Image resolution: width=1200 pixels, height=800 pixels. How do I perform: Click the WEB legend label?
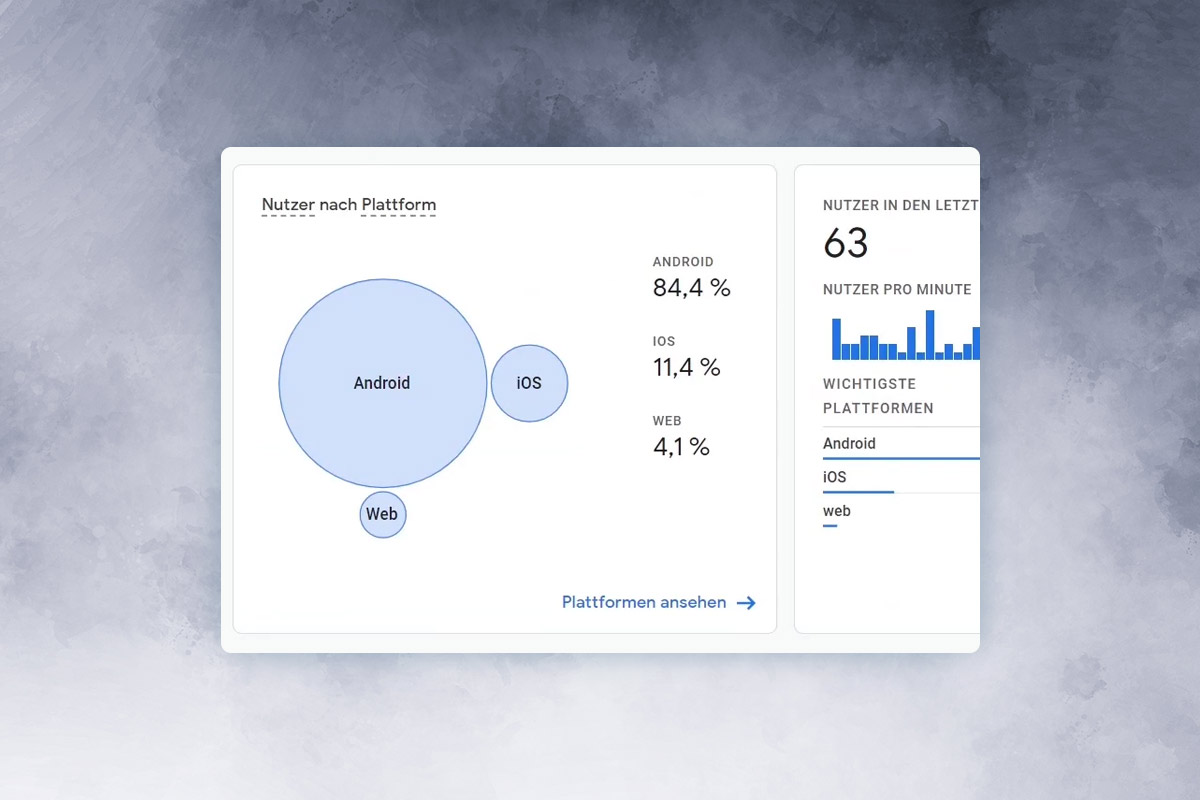click(667, 421)
